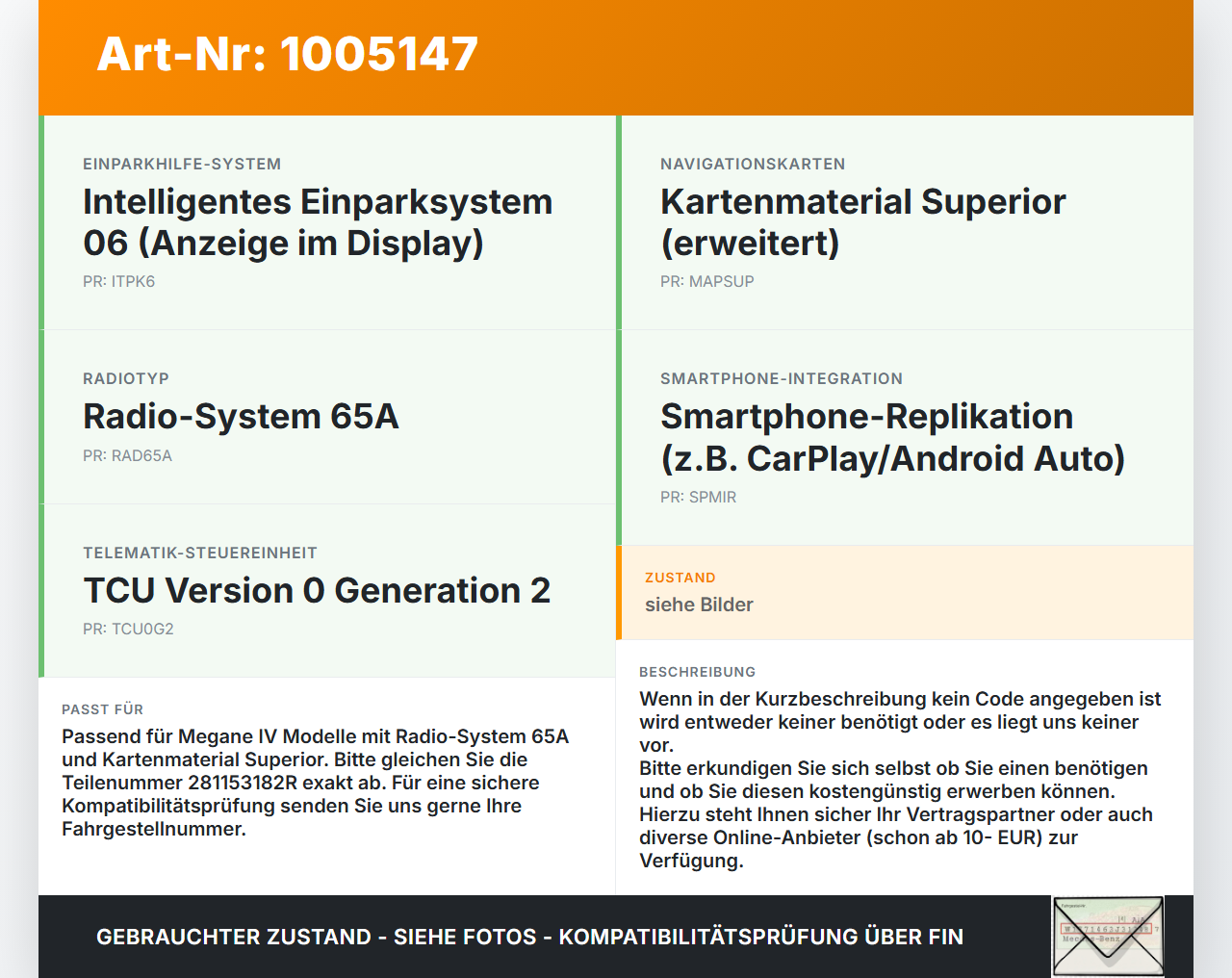Click the TELEMATIK-STEUEREINHEIT category label
The width and height of the screenshot is (1232, 978).
click(x=200, y=553)
